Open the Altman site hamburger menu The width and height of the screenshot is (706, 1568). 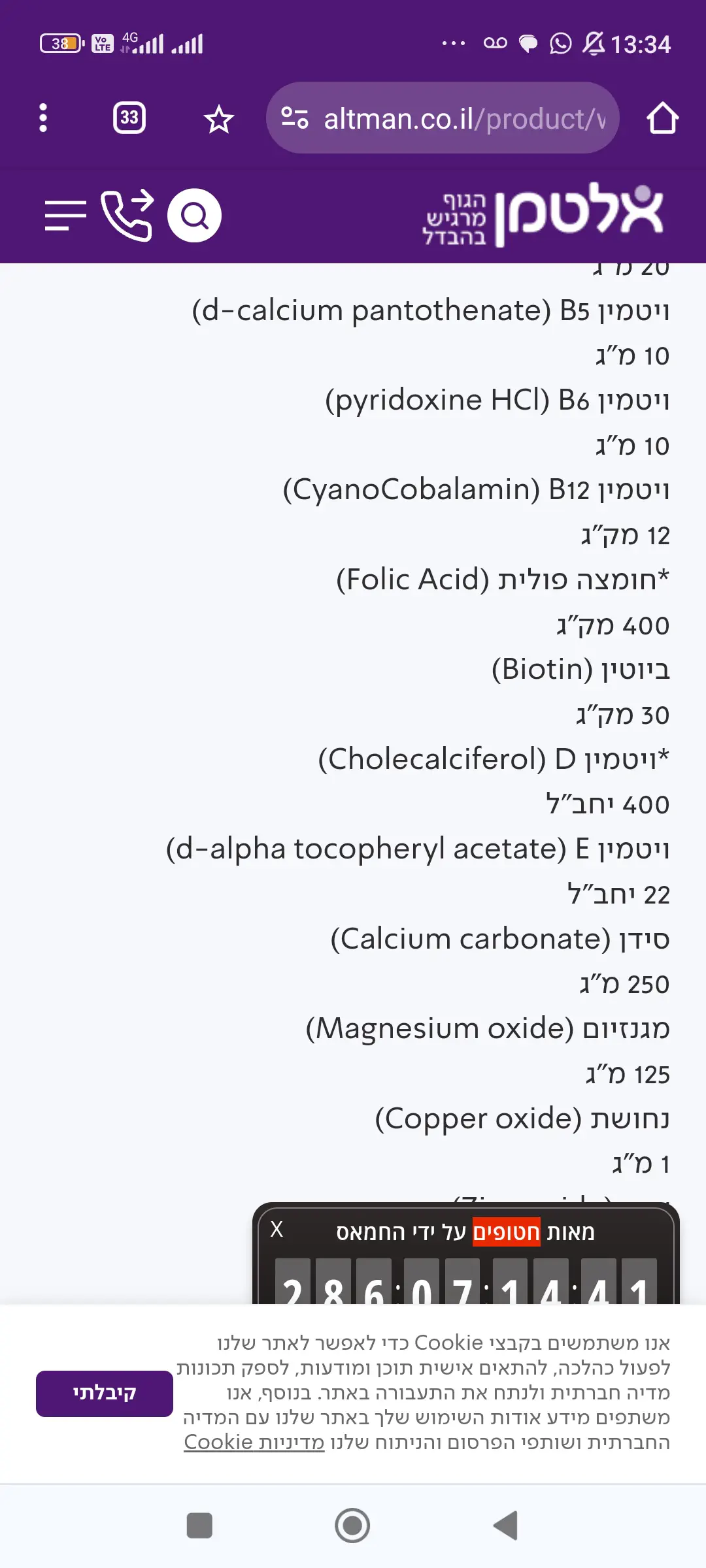[x=65, y=216]
